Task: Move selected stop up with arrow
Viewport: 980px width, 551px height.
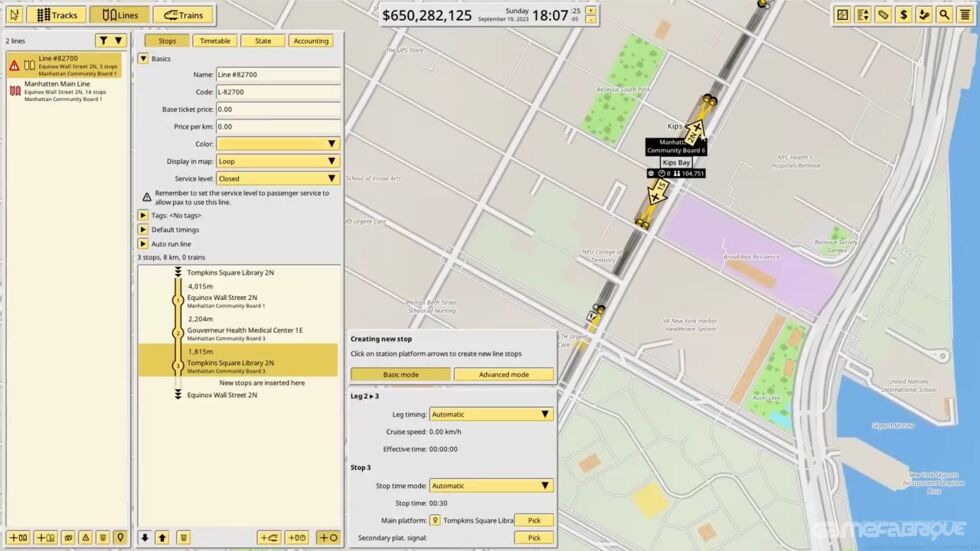Action: click(x=162, y=537)
